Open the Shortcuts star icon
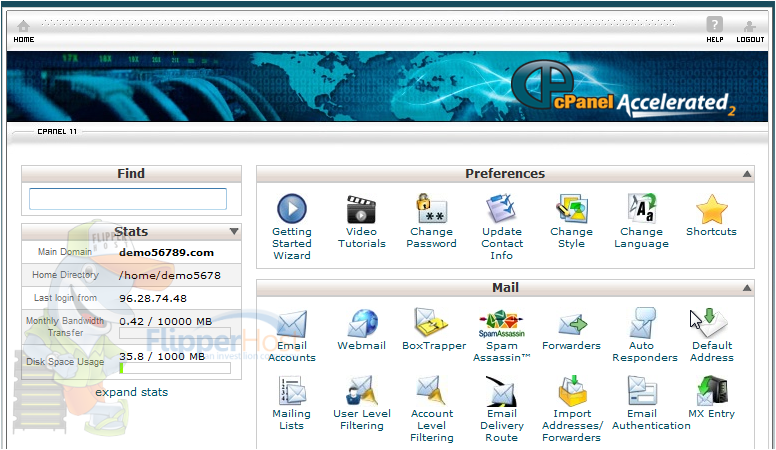776x450 pixels. click(x=712, y=209)
